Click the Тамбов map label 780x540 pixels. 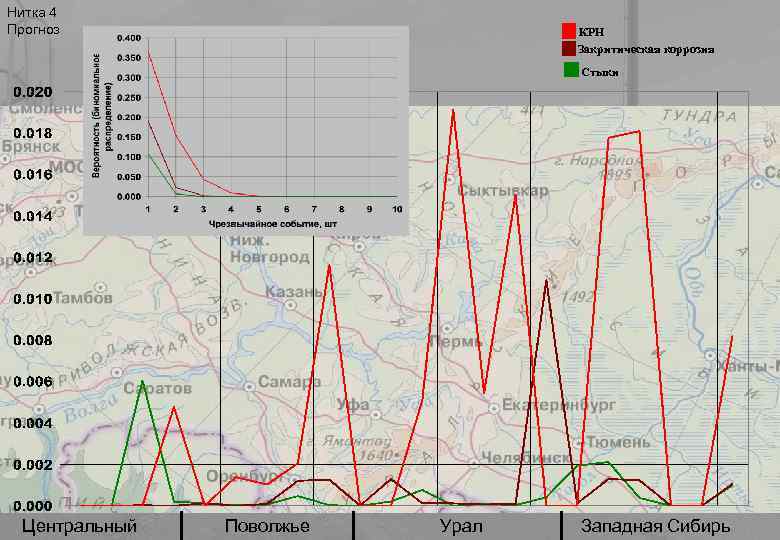tap(83, 298)
